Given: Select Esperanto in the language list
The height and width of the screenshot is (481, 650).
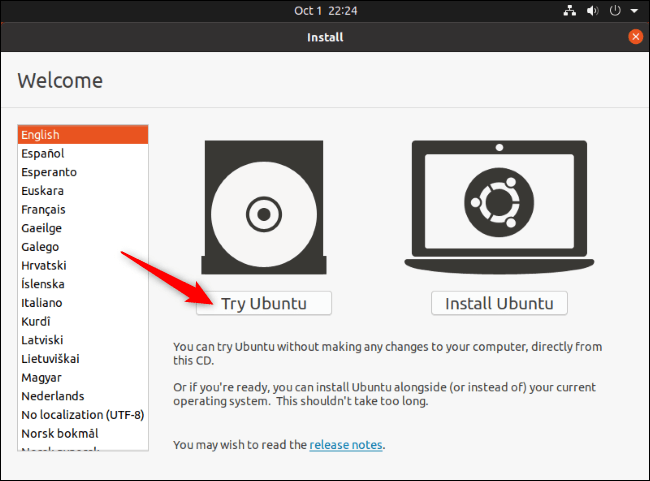Looking at the screenshot, I should [83, 172].
